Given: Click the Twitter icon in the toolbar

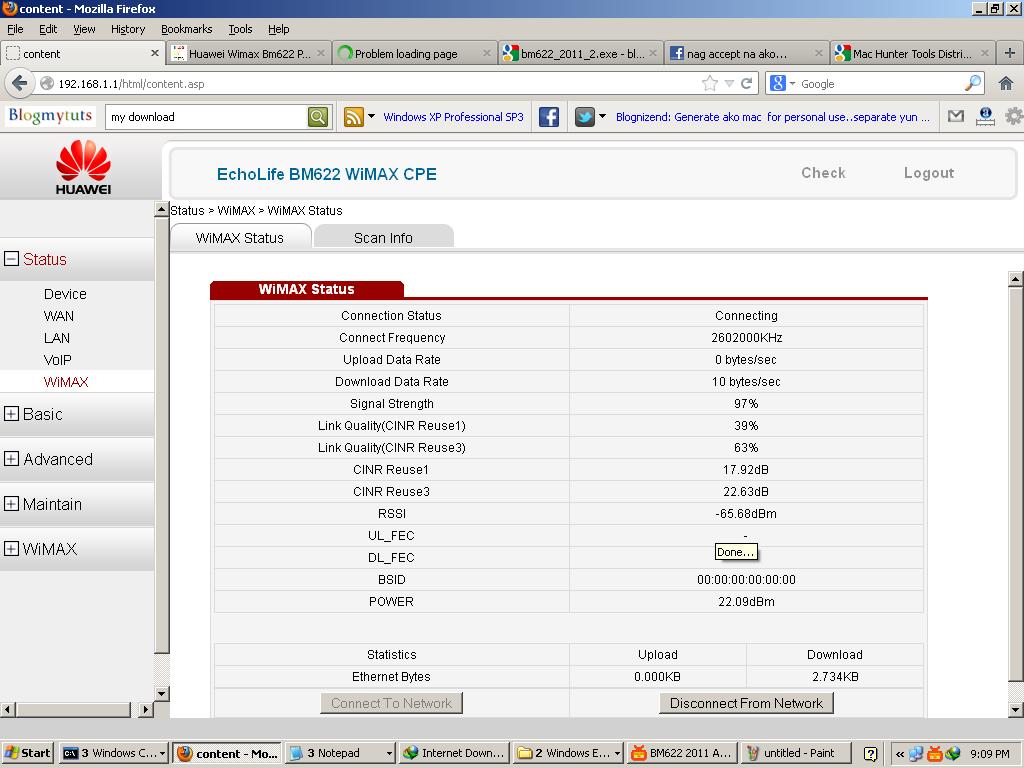Looking at the screenshot, I should click(x=584, y=117).
